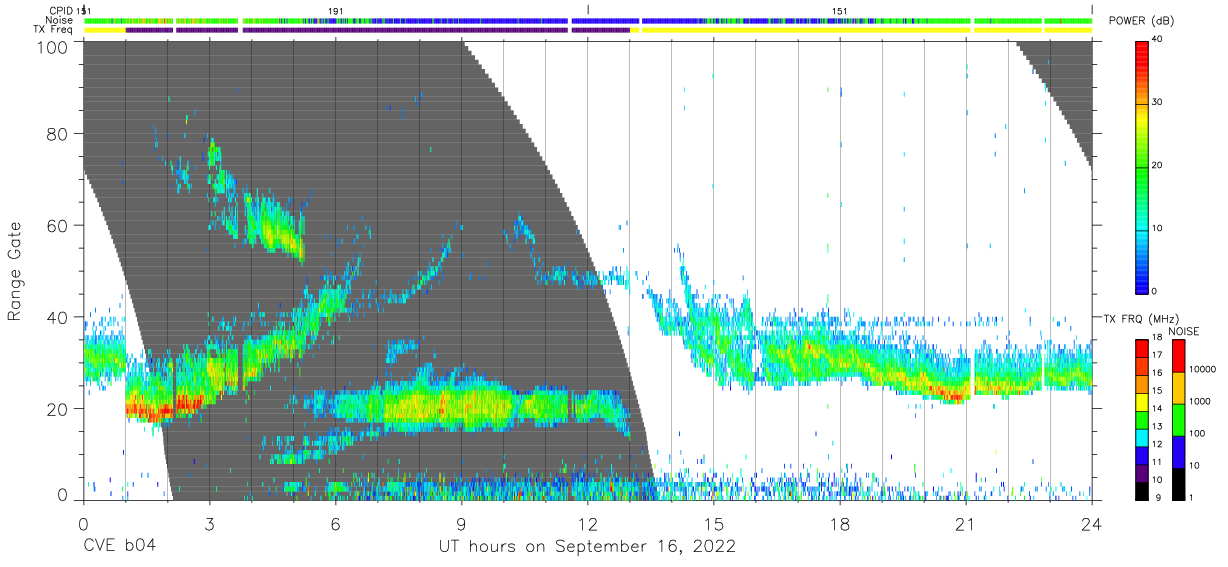Click "UT hours on September 16, 2022" label
This screenshot has height=567, width=1228.
coord(587,547)
